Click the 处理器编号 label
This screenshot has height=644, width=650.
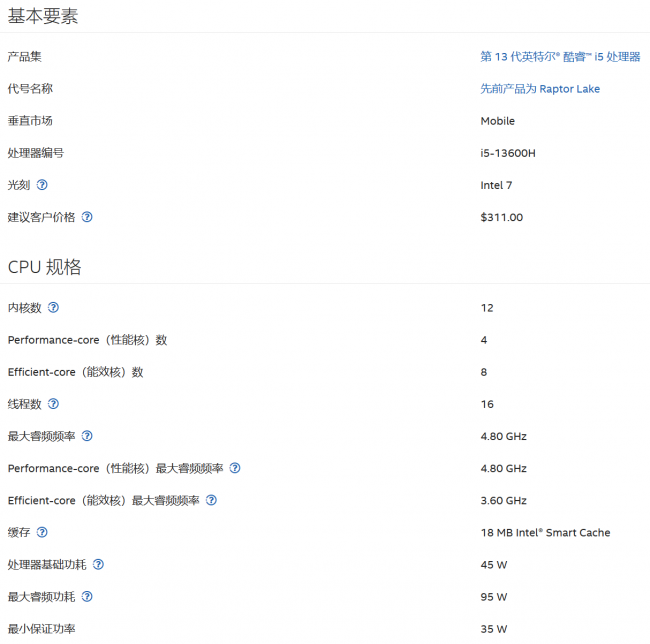pyautogui.click(x=36, y=153)
